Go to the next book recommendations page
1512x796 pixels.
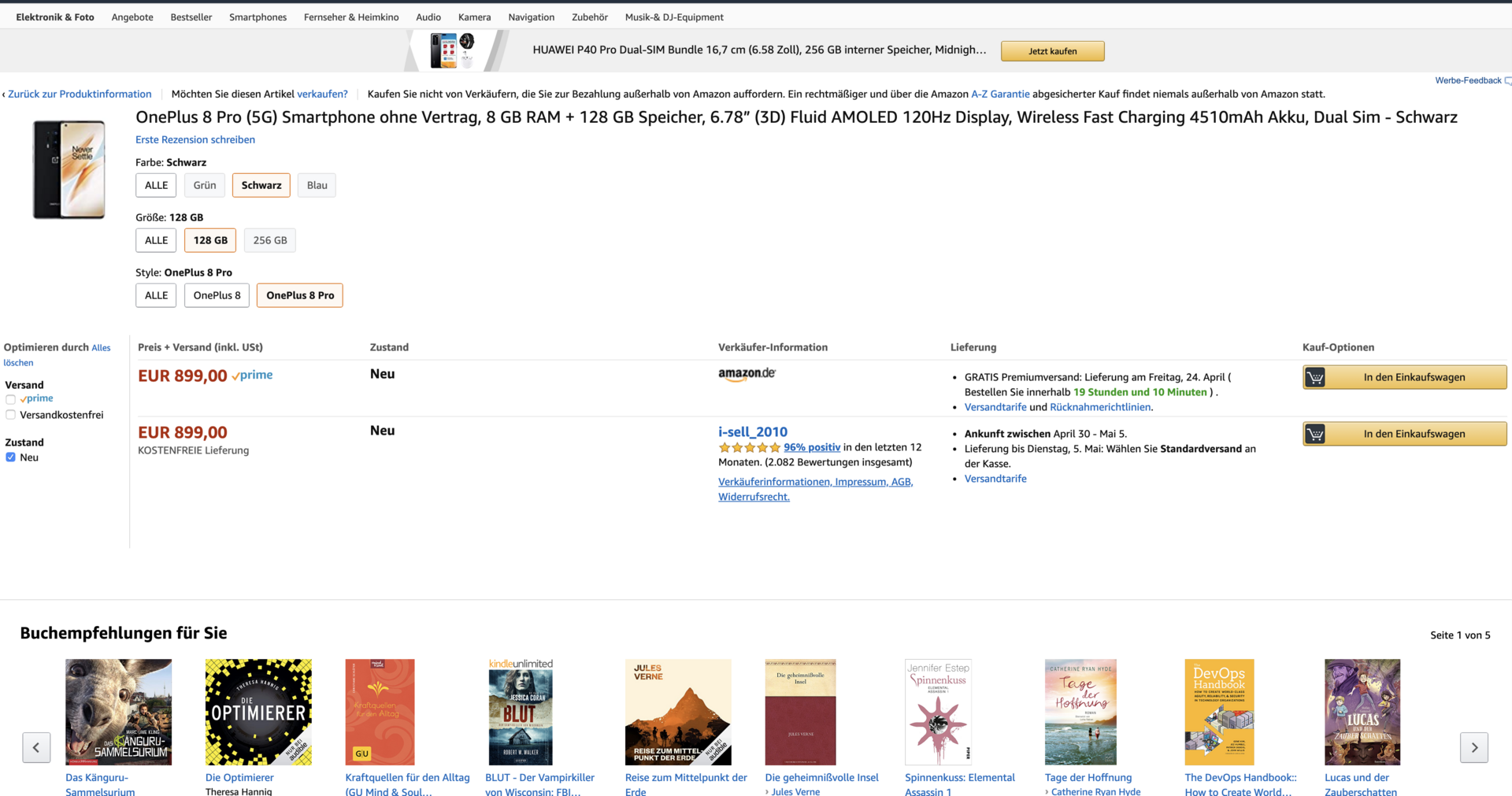1474,747
